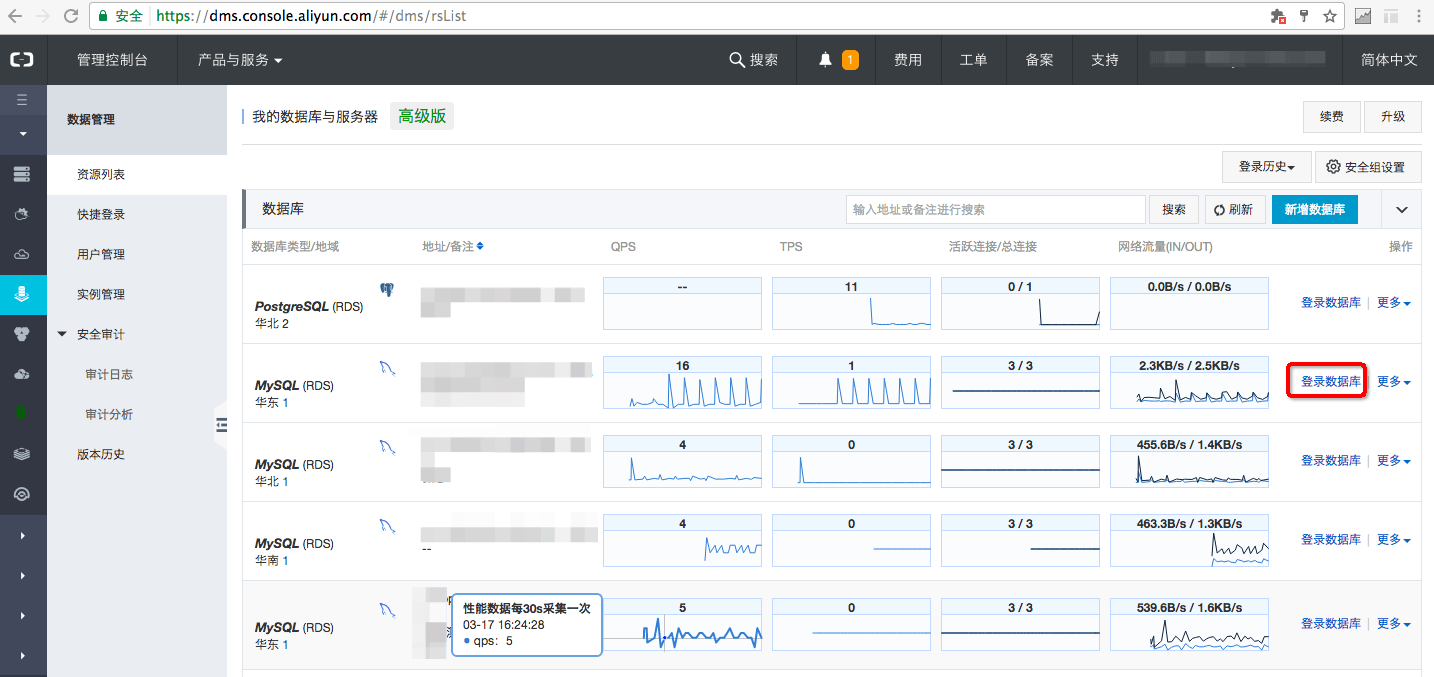
Task: Open the server stack icon in left rail
Action: 22,174
